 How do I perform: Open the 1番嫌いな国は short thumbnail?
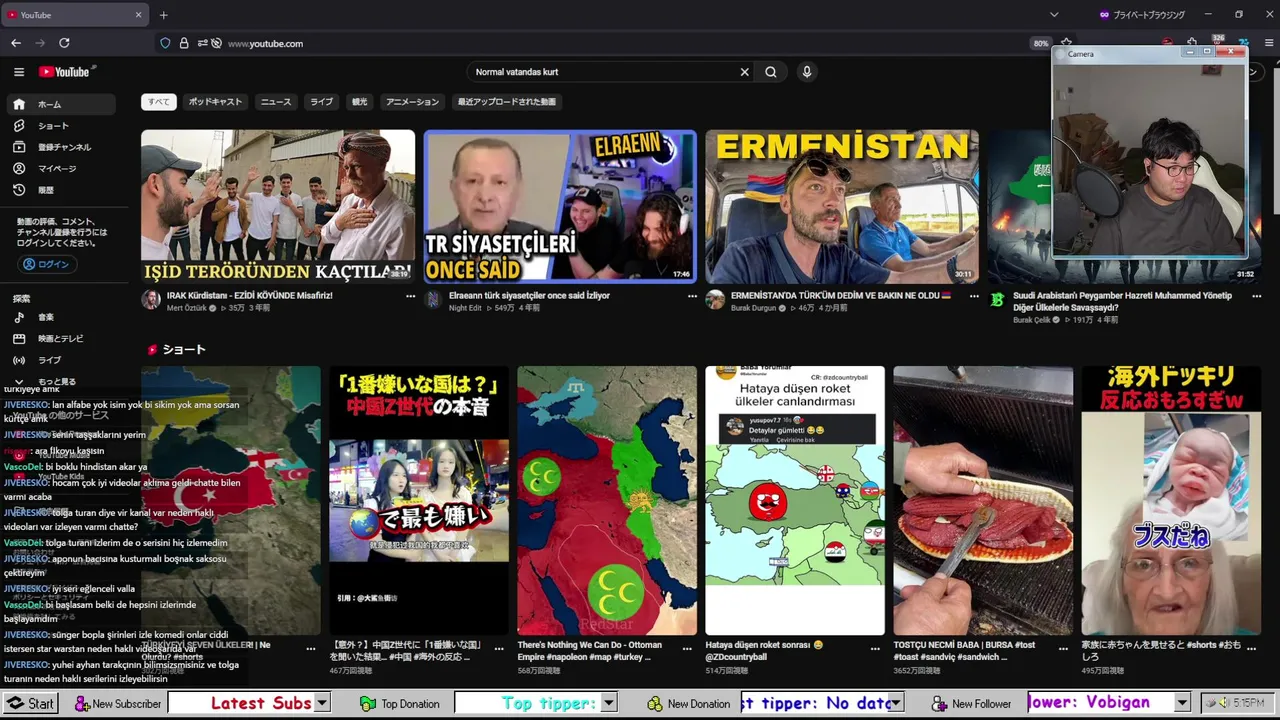(419, 500)
